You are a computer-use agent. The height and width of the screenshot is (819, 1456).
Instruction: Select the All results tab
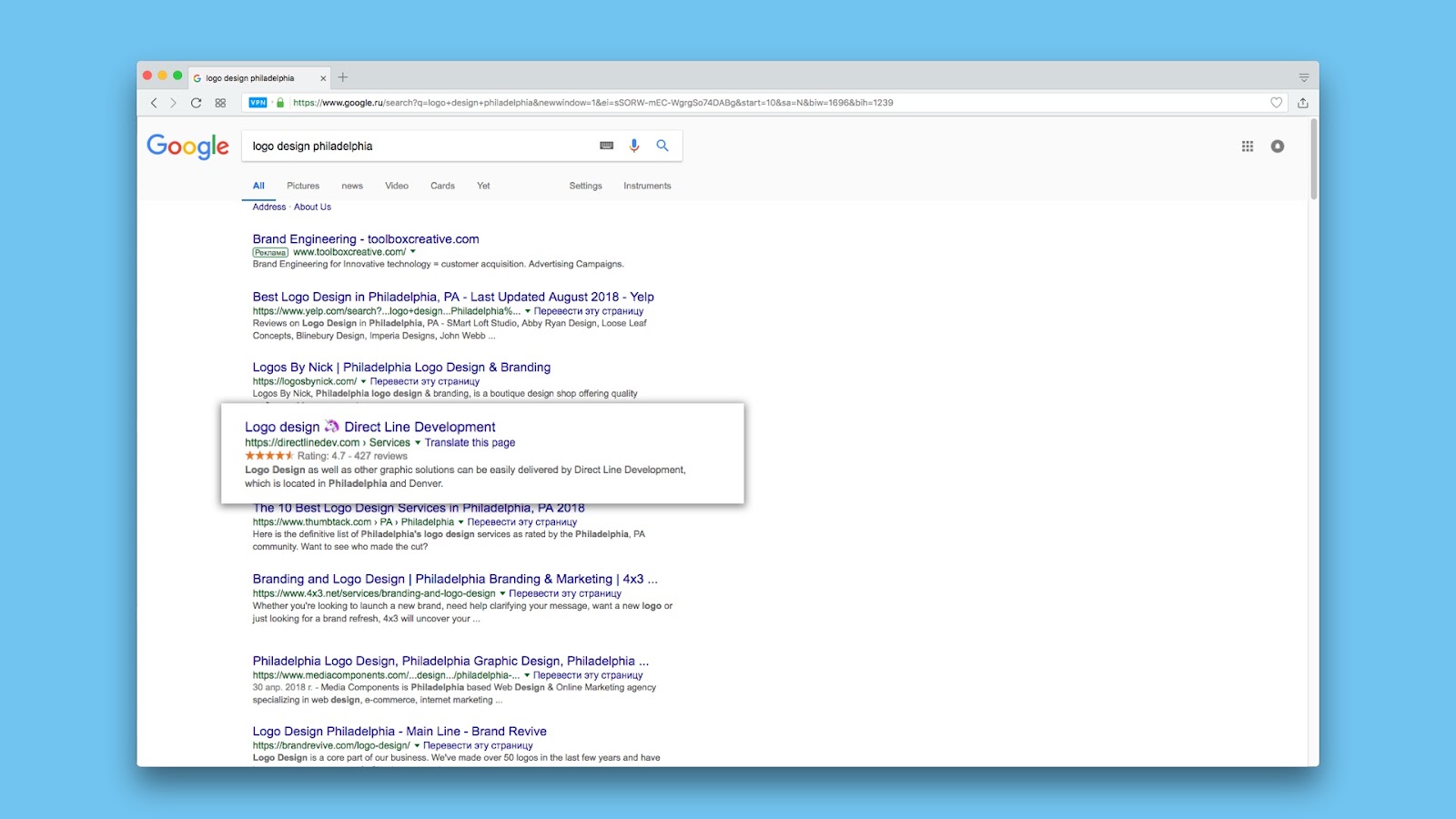click(258, 186)
